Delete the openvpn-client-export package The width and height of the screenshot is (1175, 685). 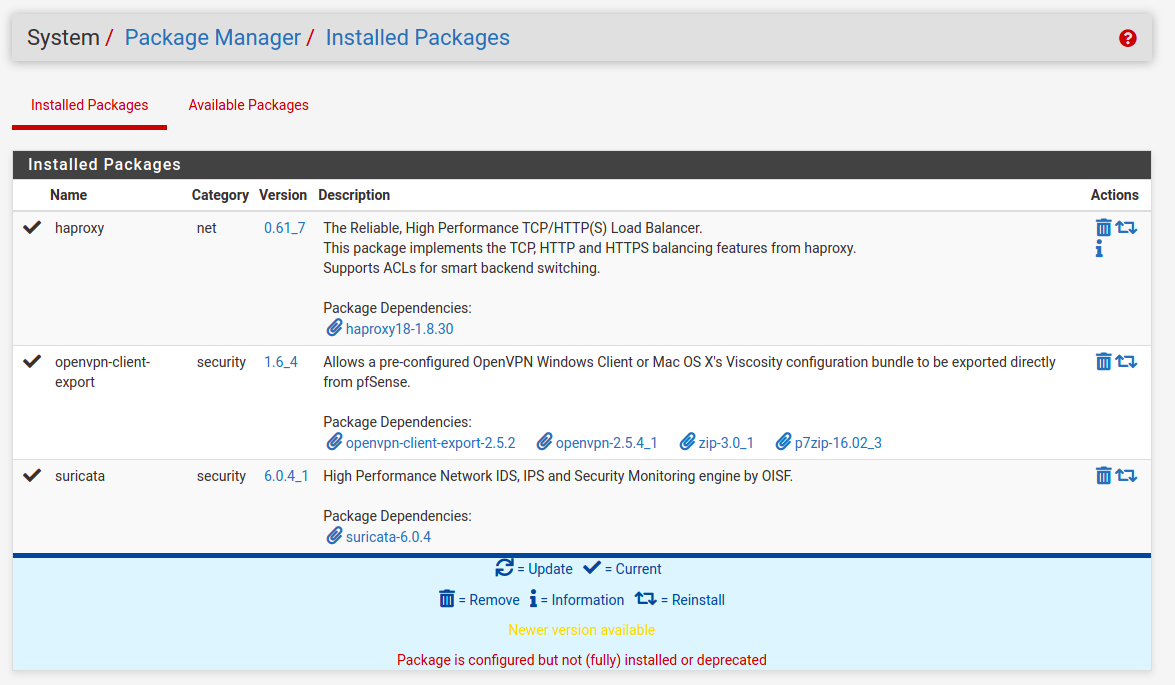coord(1103,362)
